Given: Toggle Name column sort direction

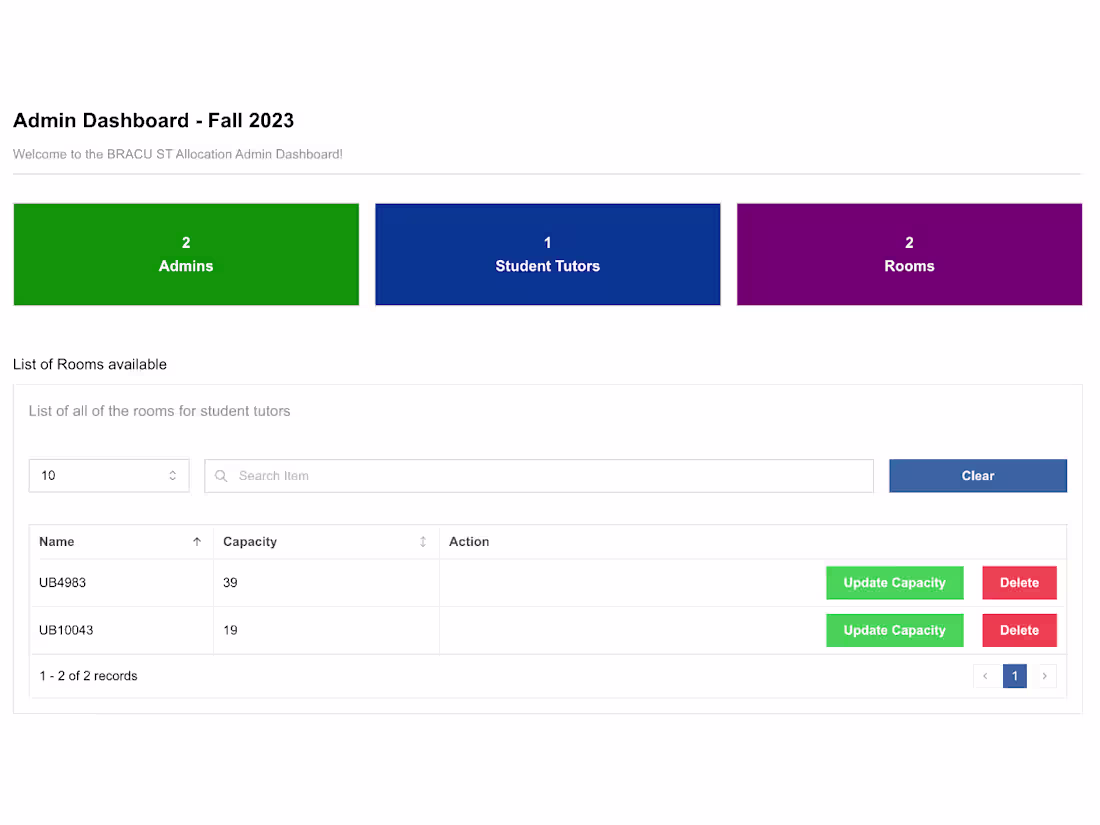Looking at the screenshot, I should tap(196, 541).
